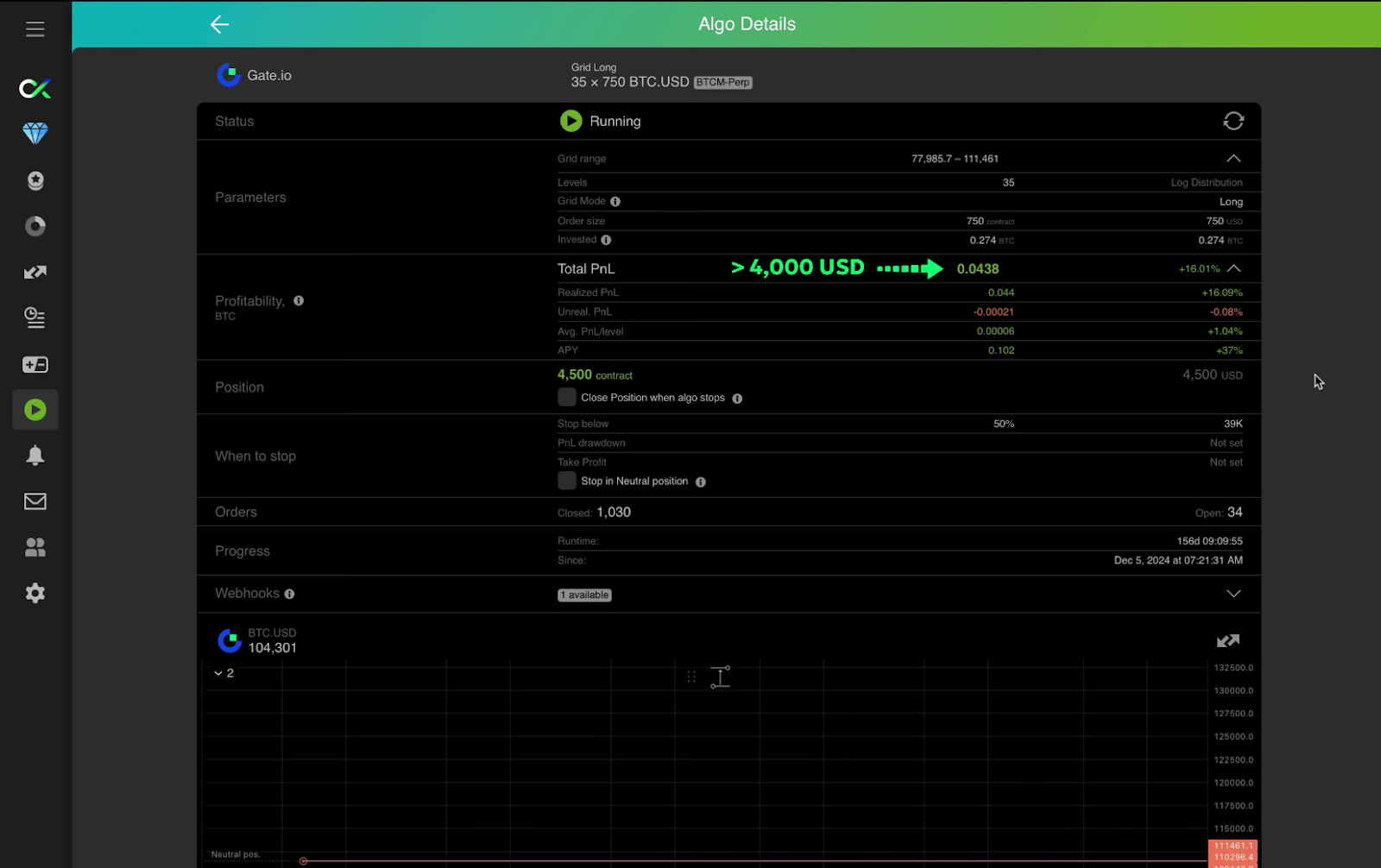Open the settings gear in the sidebar
1381x868 pixels.
coord(35,593)
